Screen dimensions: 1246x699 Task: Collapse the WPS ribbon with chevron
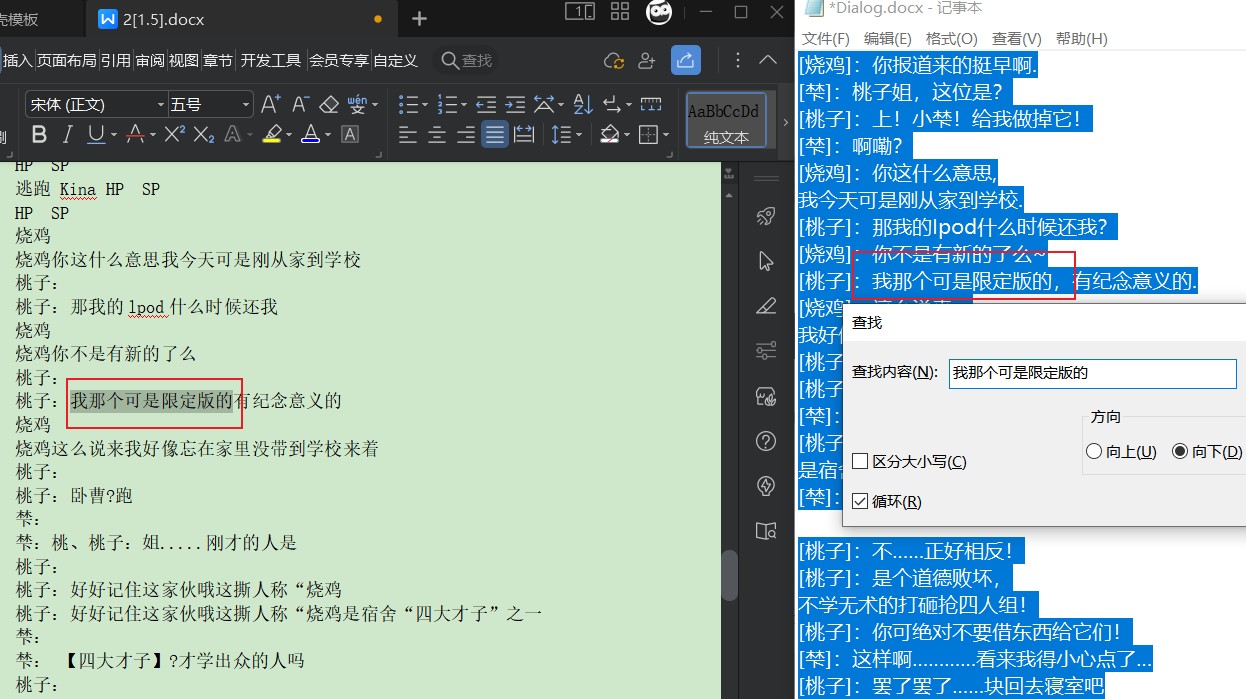click(768, 60)
